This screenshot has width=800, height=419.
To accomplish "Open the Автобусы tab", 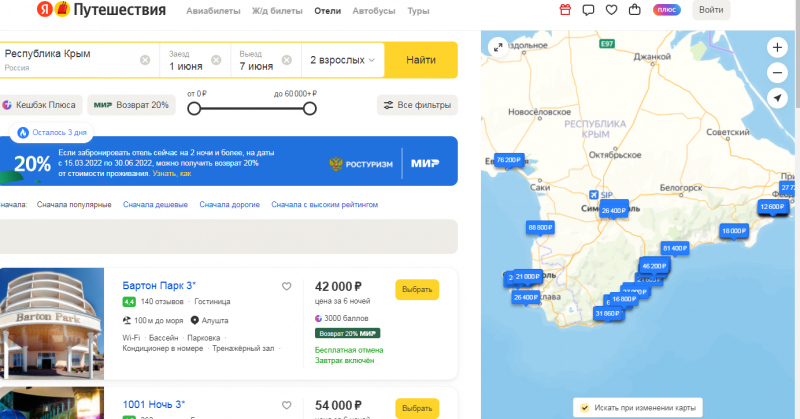I will (374, 11).
